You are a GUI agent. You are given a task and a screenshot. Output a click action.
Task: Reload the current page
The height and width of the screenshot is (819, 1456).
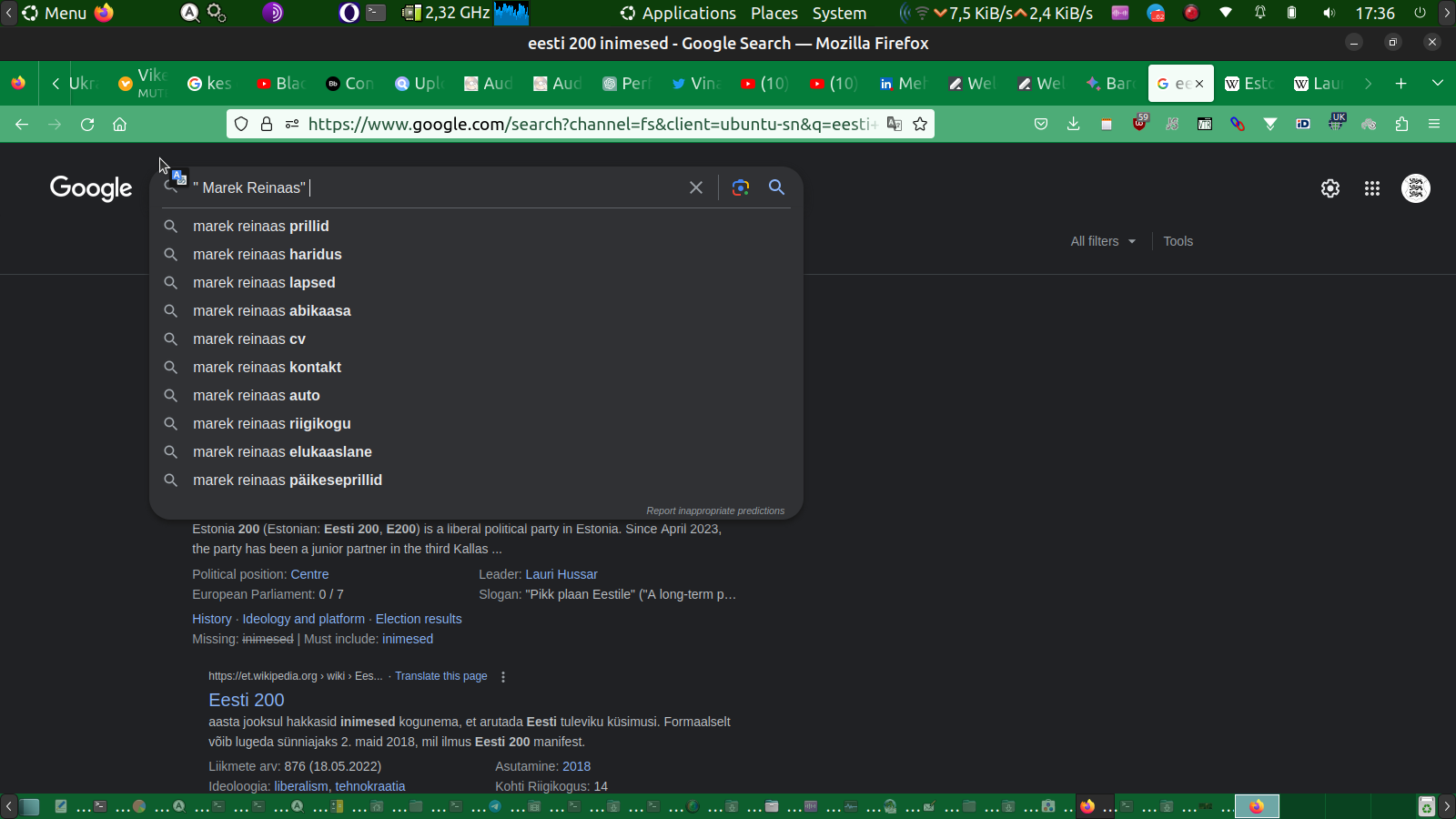point(87,125)
